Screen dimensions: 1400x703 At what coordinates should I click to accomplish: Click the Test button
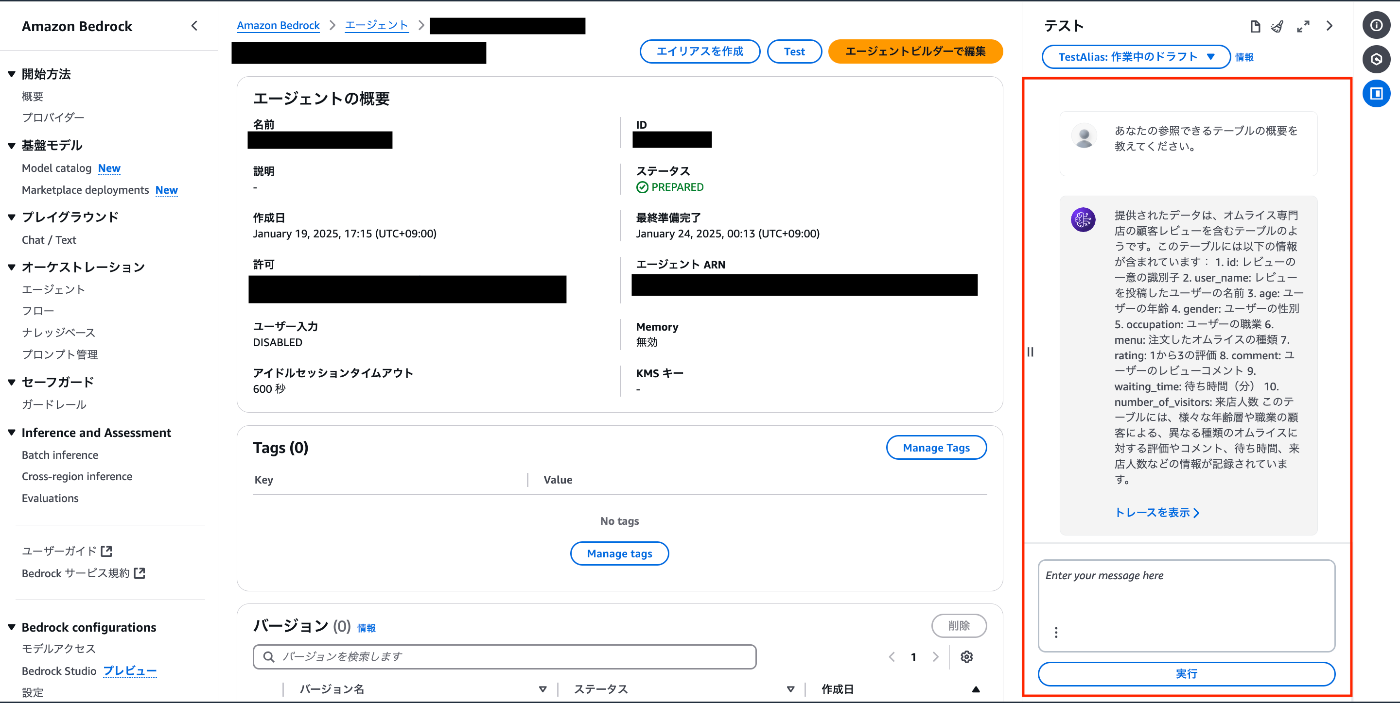click(x=795, y=52)
